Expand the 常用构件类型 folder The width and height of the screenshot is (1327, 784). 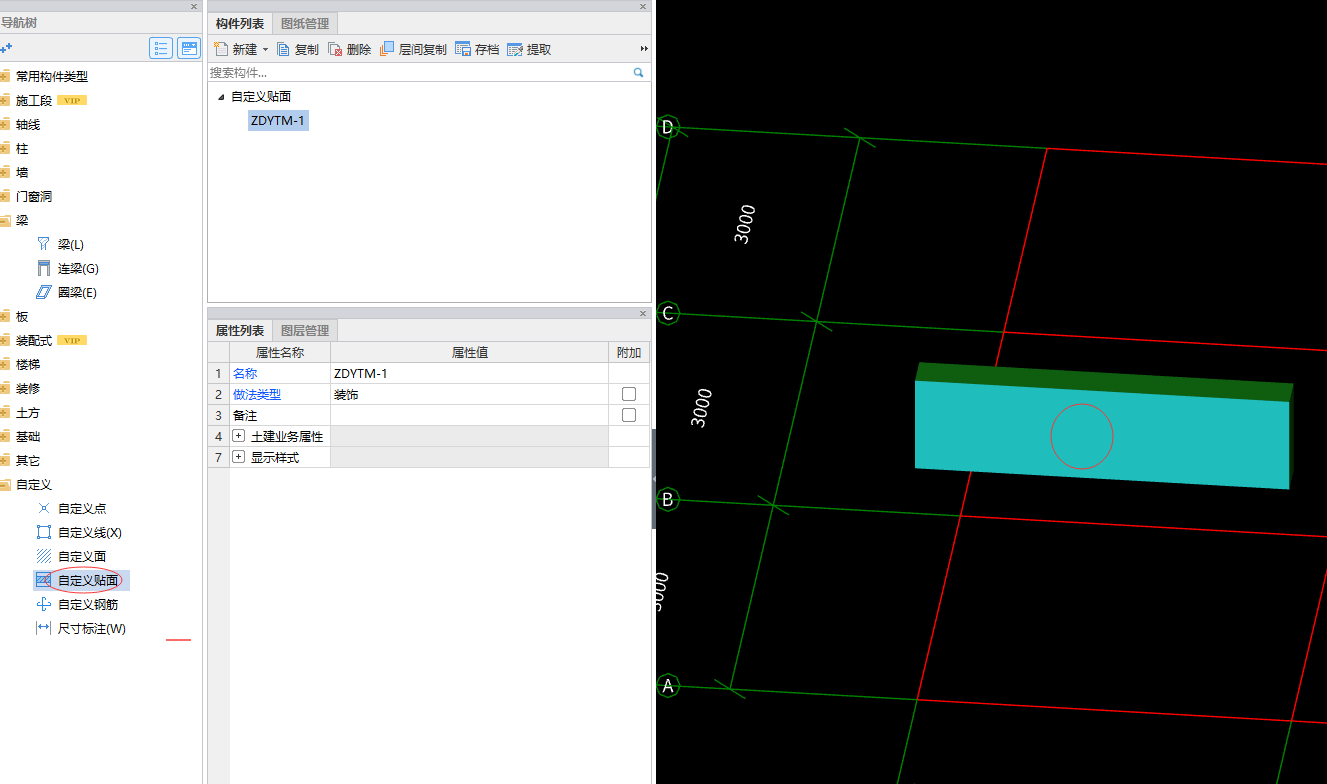(4, 76)
